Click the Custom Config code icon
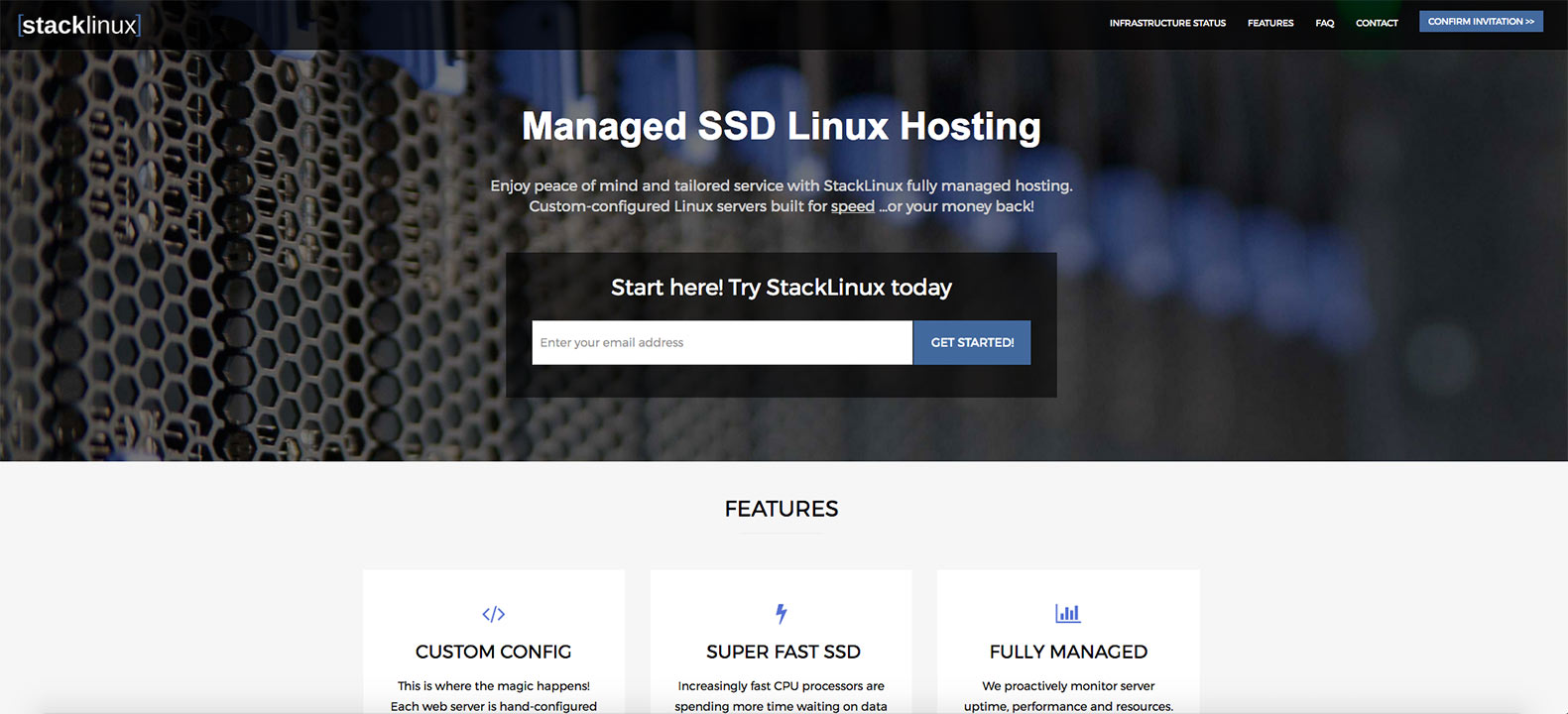 [x=494, y=614]
